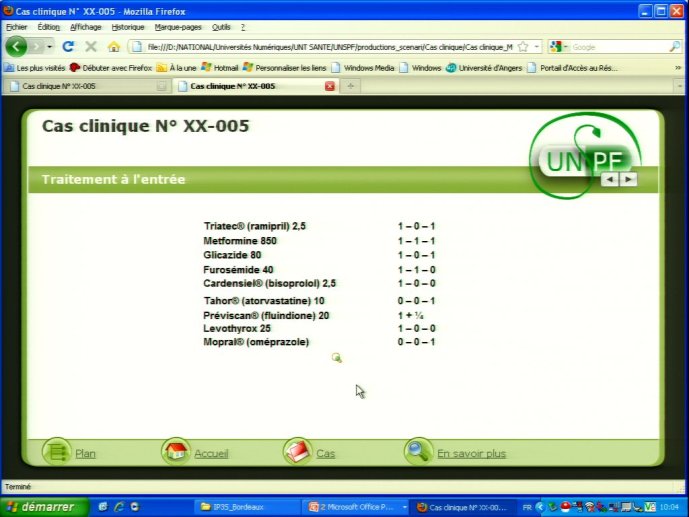Open the Windows Media bookmark
This screenshot has height=517, width=689.
363,68
